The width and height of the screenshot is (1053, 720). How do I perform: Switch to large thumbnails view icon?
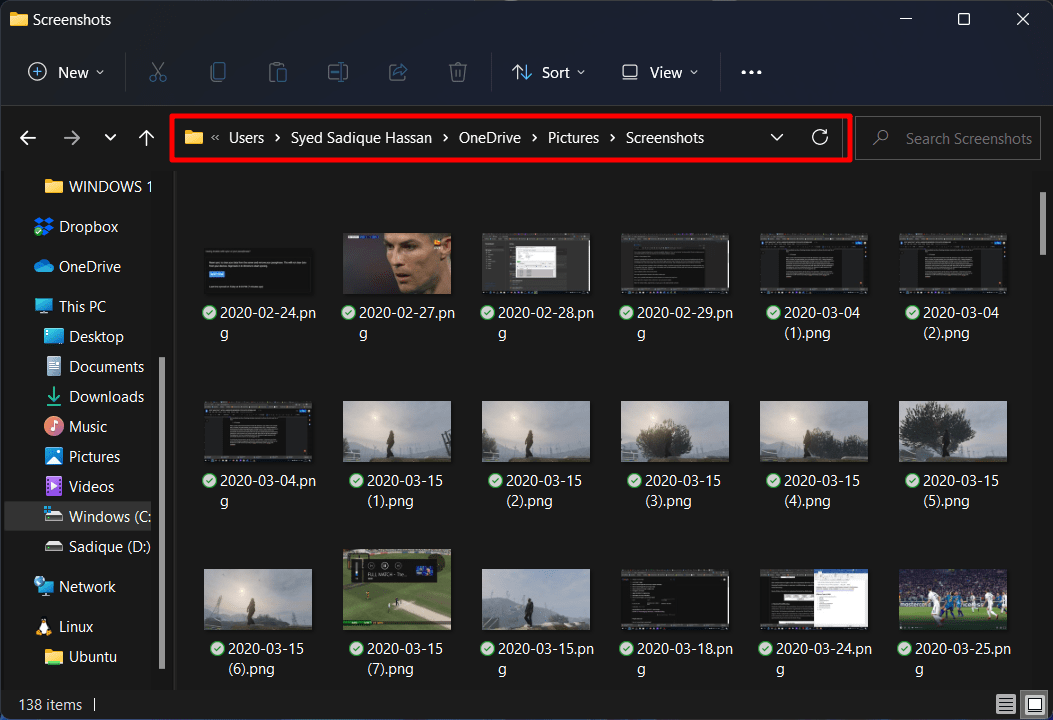pyautogui.click(x=1034, y=704)
